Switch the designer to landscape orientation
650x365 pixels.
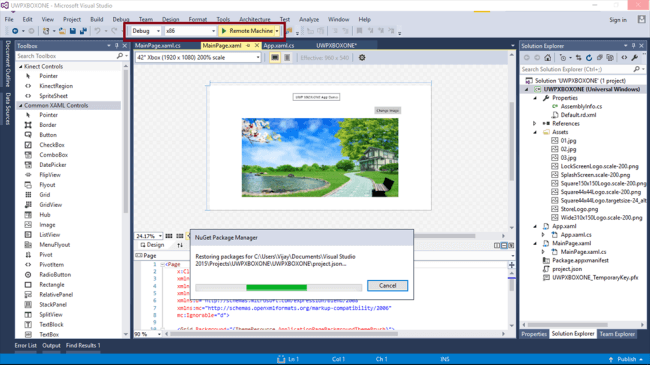(275, 58)
